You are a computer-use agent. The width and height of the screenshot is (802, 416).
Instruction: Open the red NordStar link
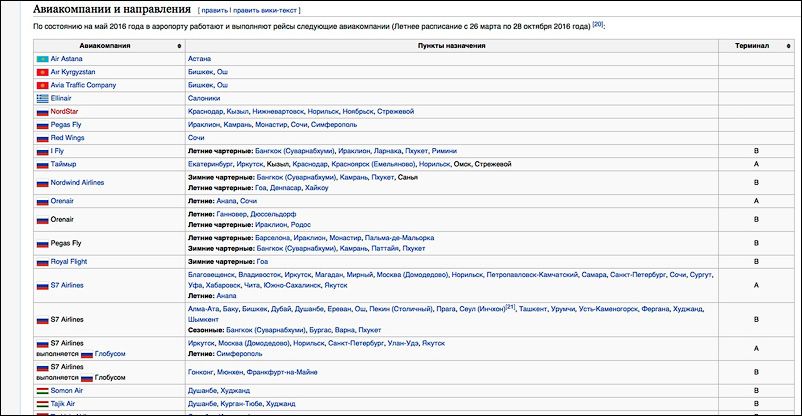[64, 112]
